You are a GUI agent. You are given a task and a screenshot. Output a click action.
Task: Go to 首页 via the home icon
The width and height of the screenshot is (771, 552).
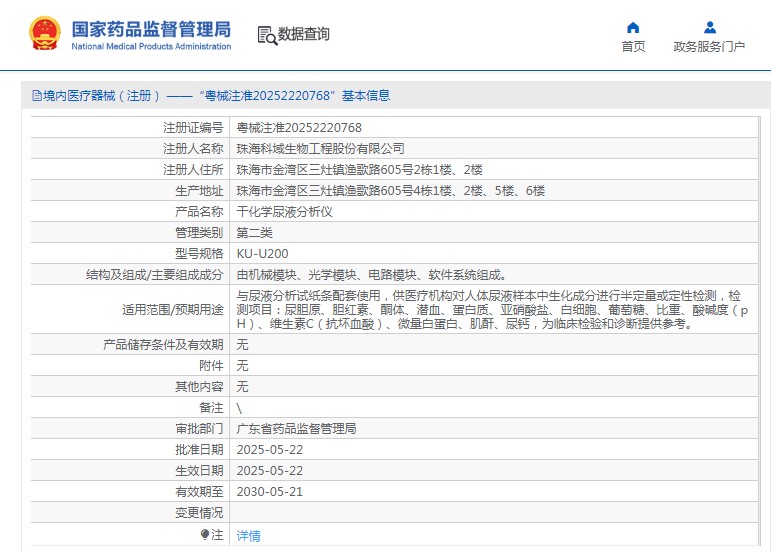coord(633,27)
